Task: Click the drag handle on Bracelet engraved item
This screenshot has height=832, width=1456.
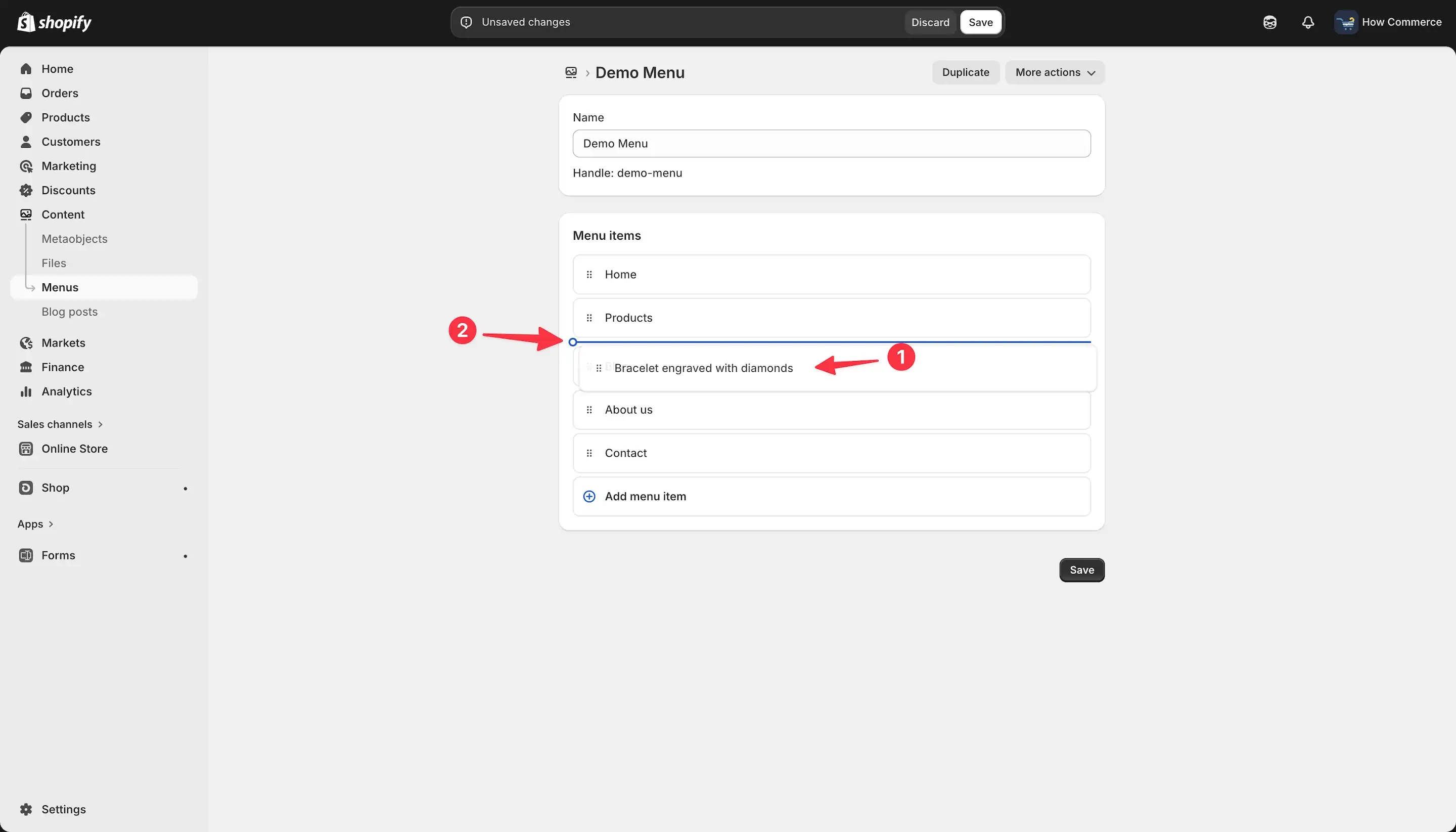Action: (x=599, y=369)
